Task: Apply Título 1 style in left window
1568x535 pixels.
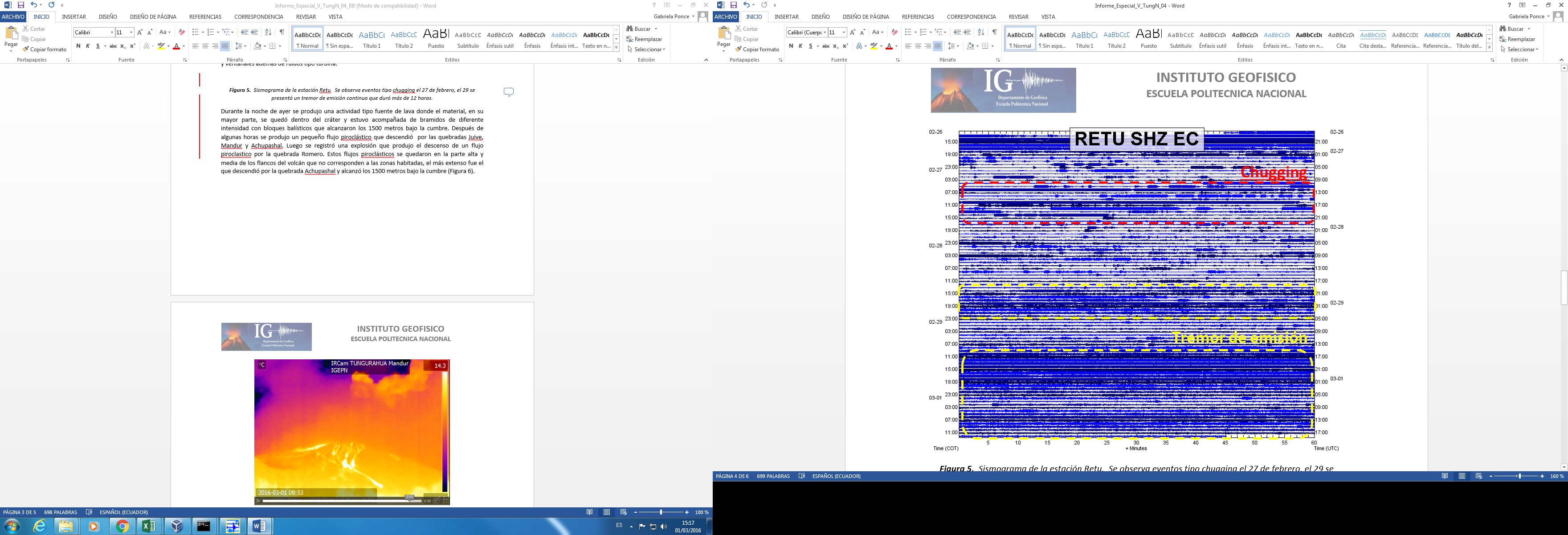Action: (x=372, y=38)
